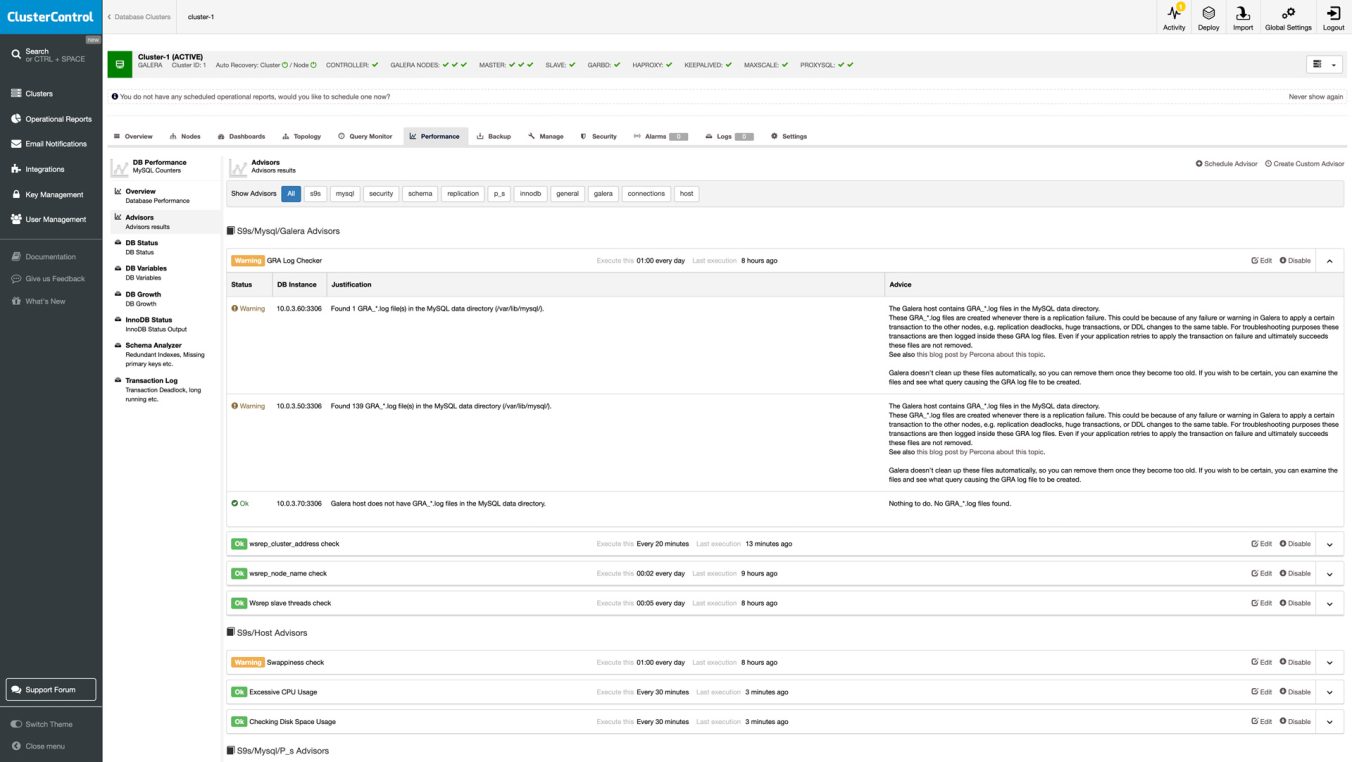Screen dimensions: 1352x762
Task: Switch to the Query Monitor tab
Action: coord(367,136)
